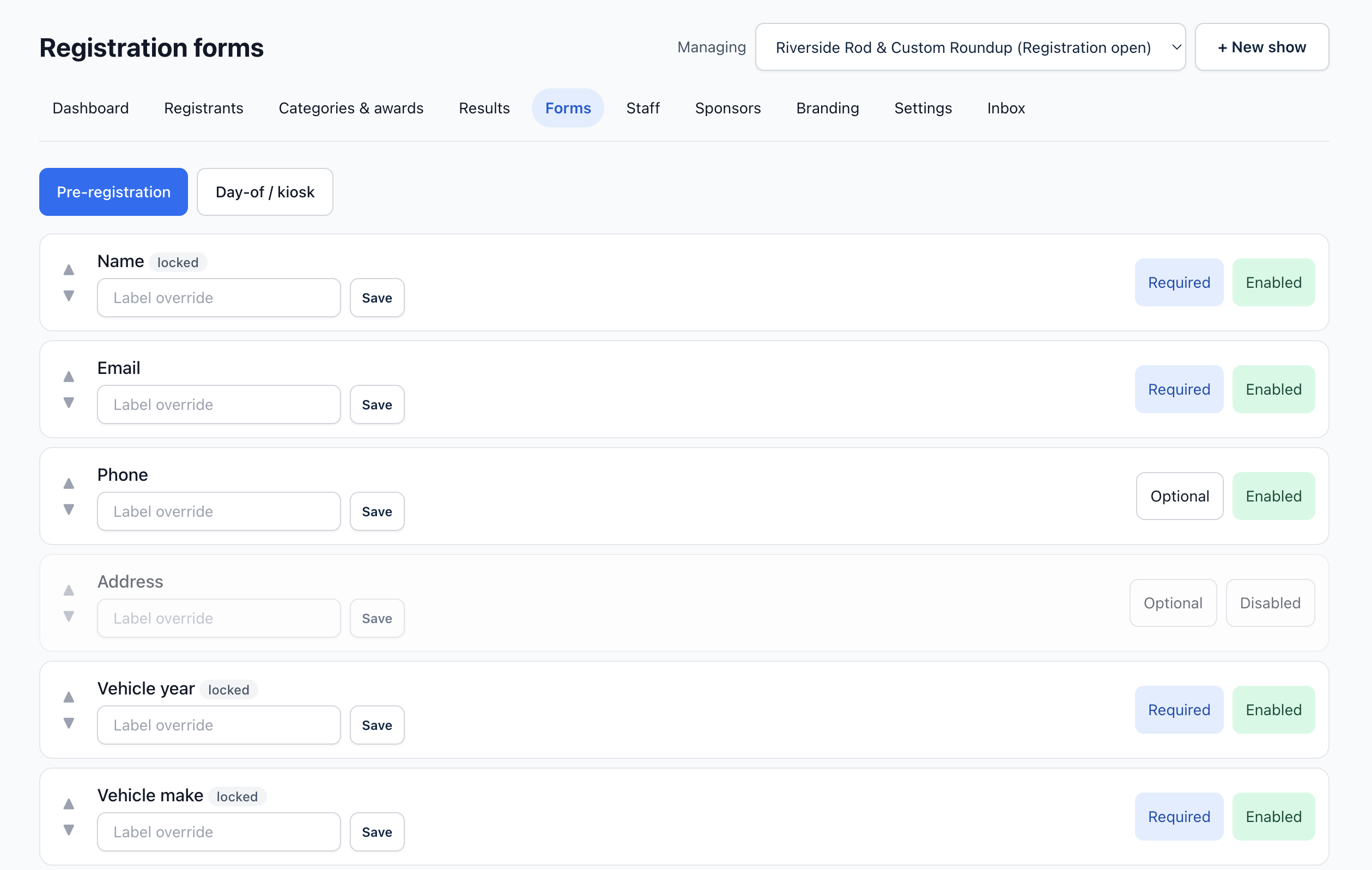Move the Phone field up

pos(68,483)
